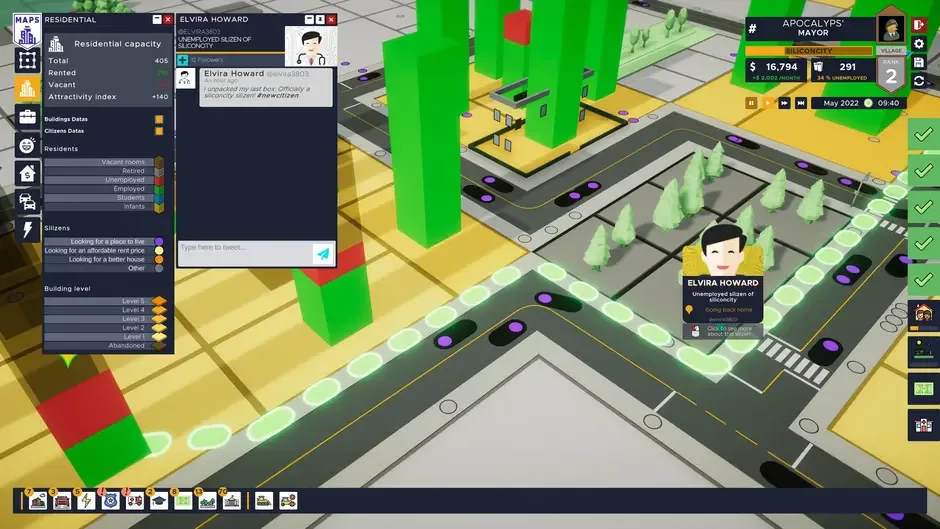
Task: Open the zones map icon in Maps sidebar
Action: pos(27,60)
